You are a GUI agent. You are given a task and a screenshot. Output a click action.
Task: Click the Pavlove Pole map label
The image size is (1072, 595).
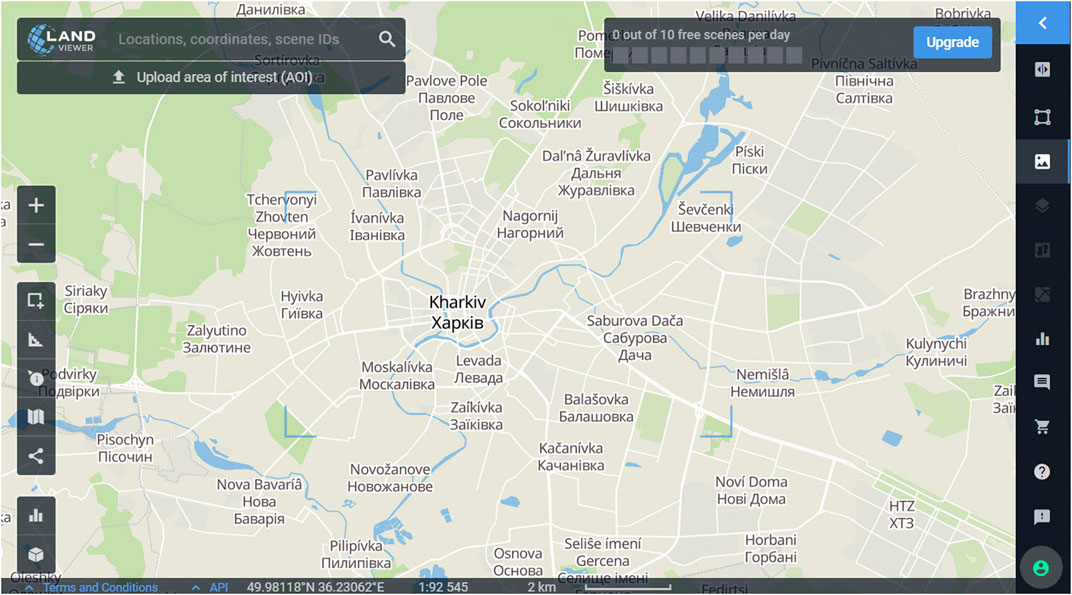pos(446,98)
